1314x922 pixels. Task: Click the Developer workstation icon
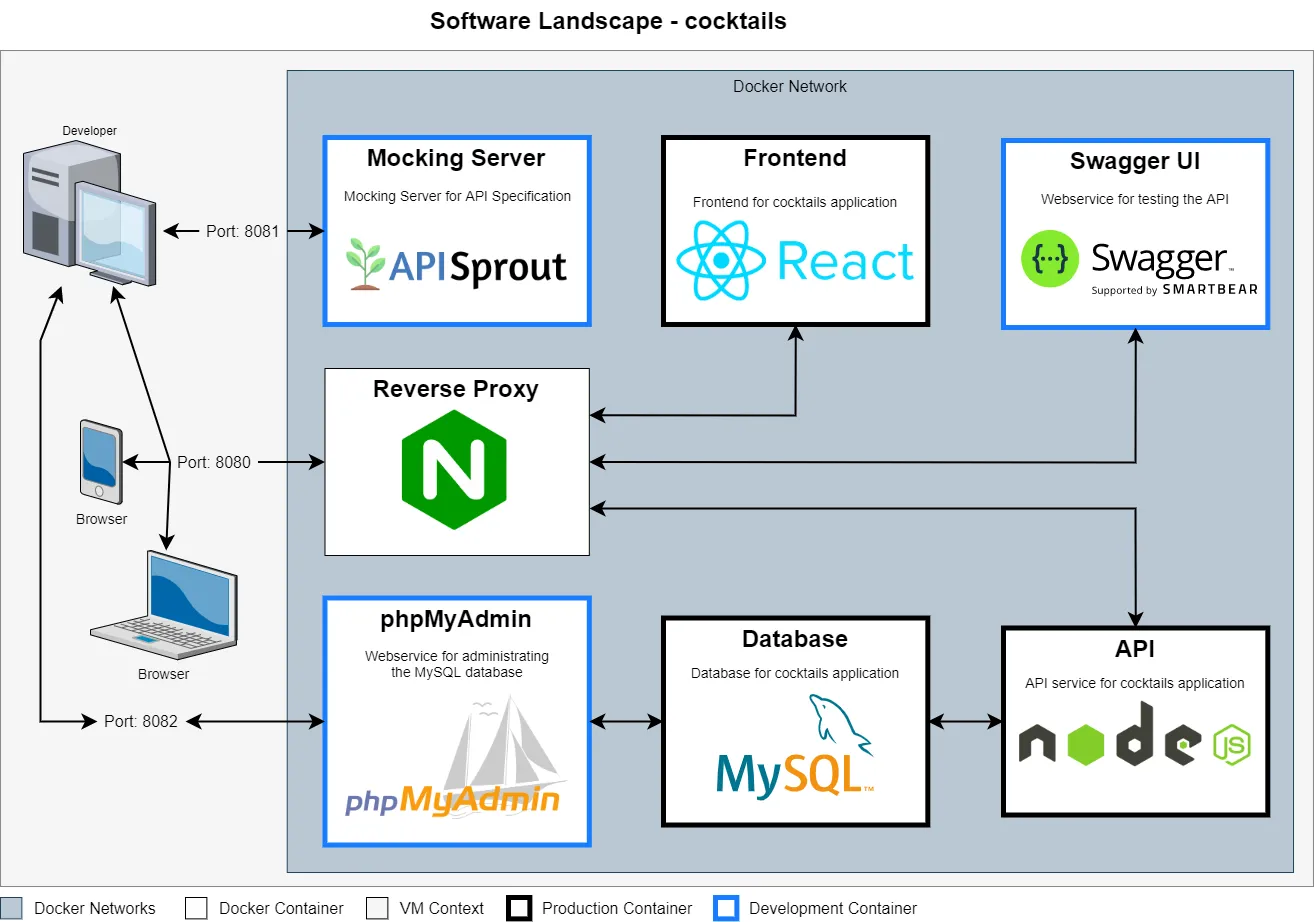click(x=88, y=210)
